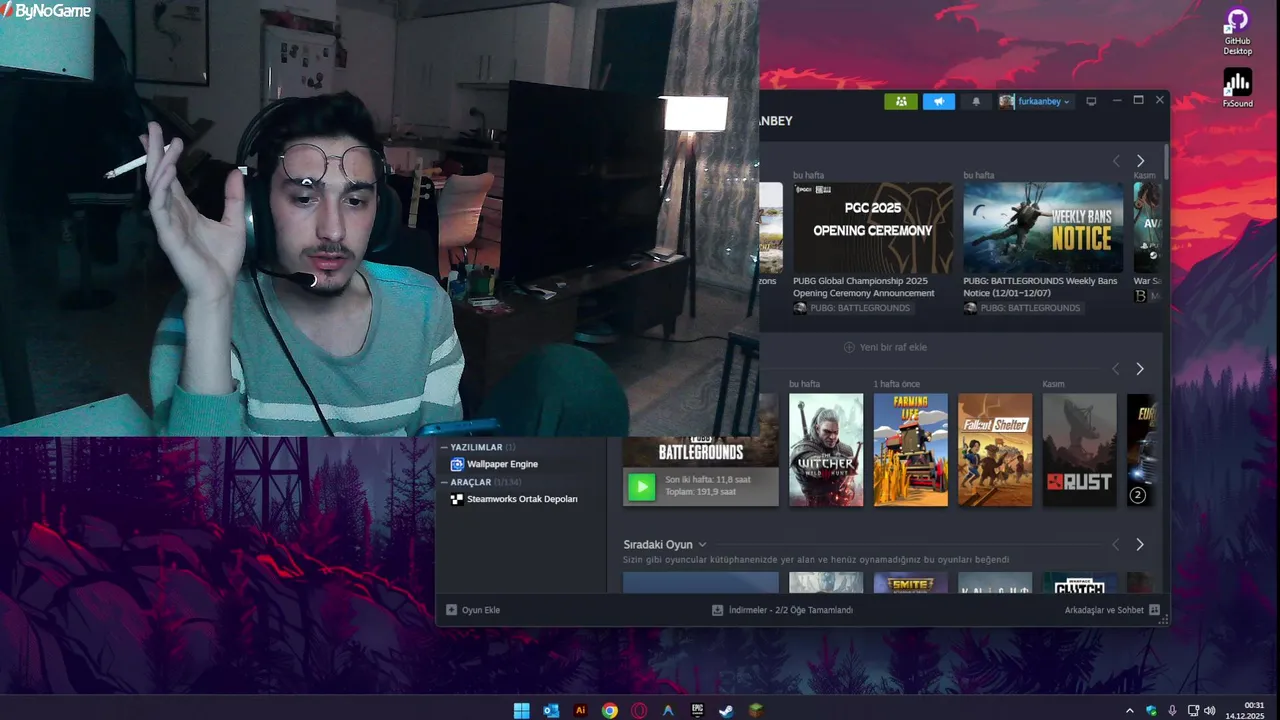The image size is (1280, 720).
Task: Open the Windows Start menu
Action: point(521,711)
